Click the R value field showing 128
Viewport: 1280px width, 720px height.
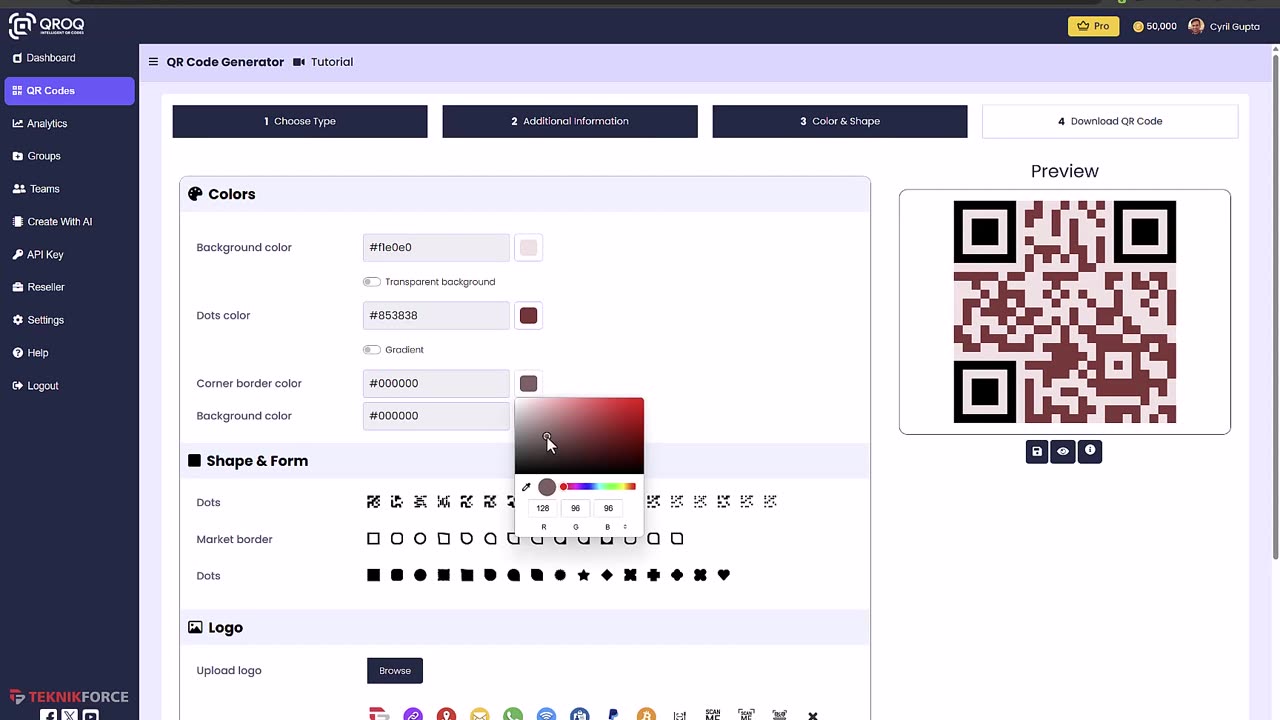pos(543,508)
